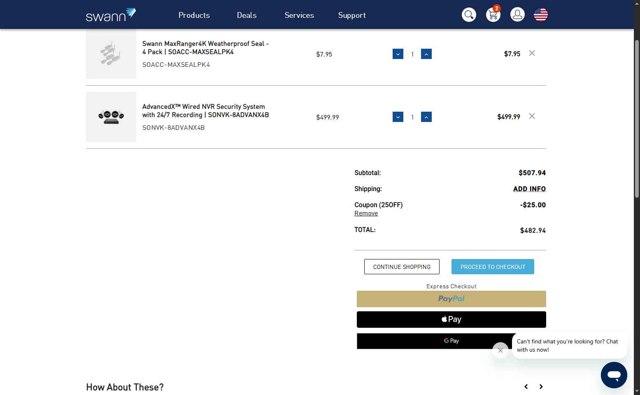Open Swann MaxRanger4K Weatherproof Seal product link
The image size is (640, 395).
(205, 48)
